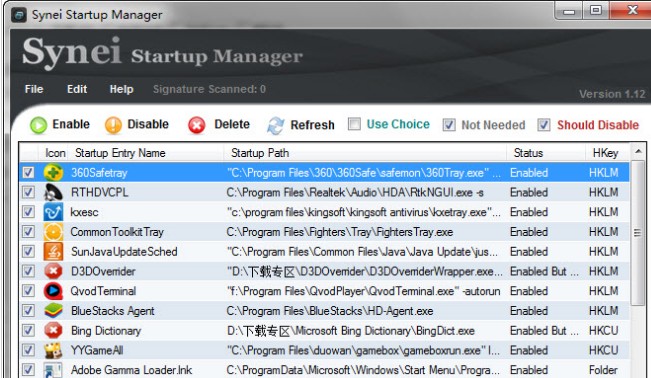The width and height of the screenshot is (651, 378).
Task: Uncheck the BlueStacks Agent row checkbox
Action: click(28, 311)
